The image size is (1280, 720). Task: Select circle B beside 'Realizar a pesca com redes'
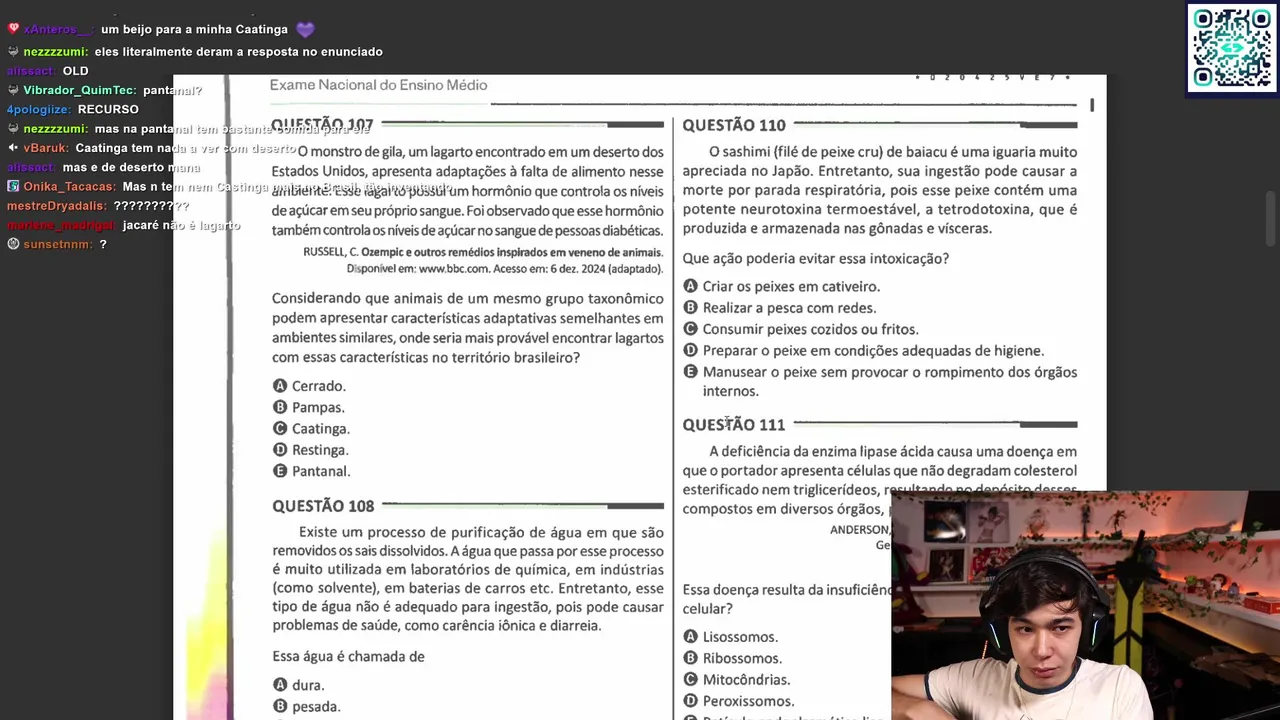coord(690,308)
